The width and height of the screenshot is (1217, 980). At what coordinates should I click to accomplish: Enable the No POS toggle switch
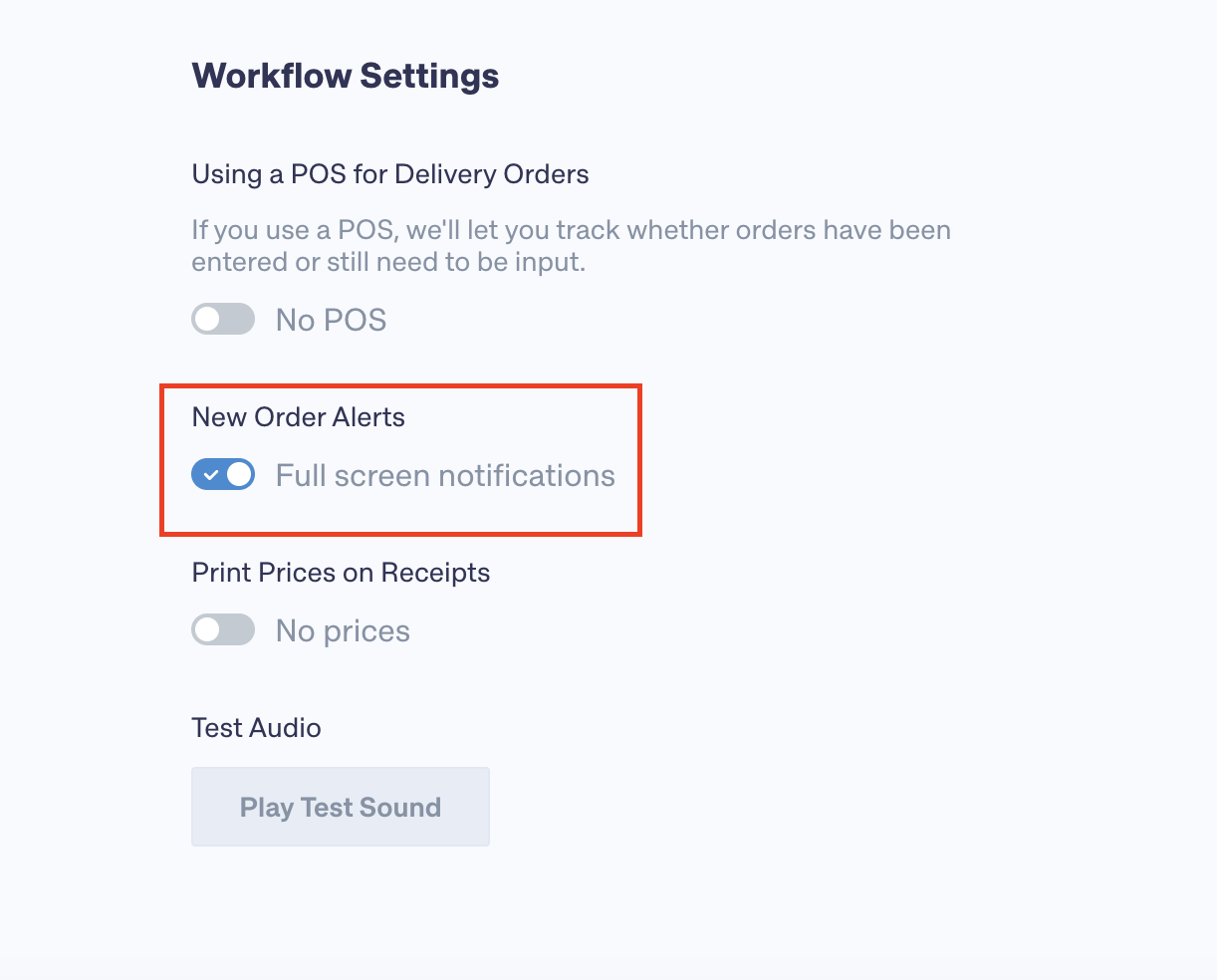(223, 320)
